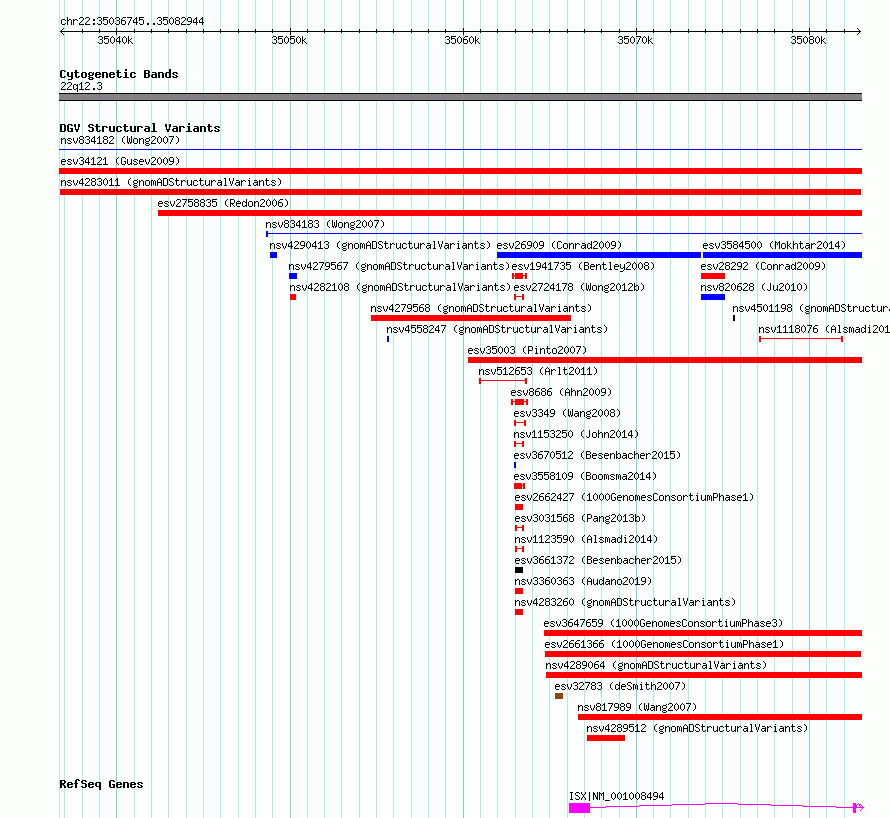The height and width of the screenshot is (818, 890).
Task: Open nsv834183 (Wong2007) variant
Action: click(325, 224)
